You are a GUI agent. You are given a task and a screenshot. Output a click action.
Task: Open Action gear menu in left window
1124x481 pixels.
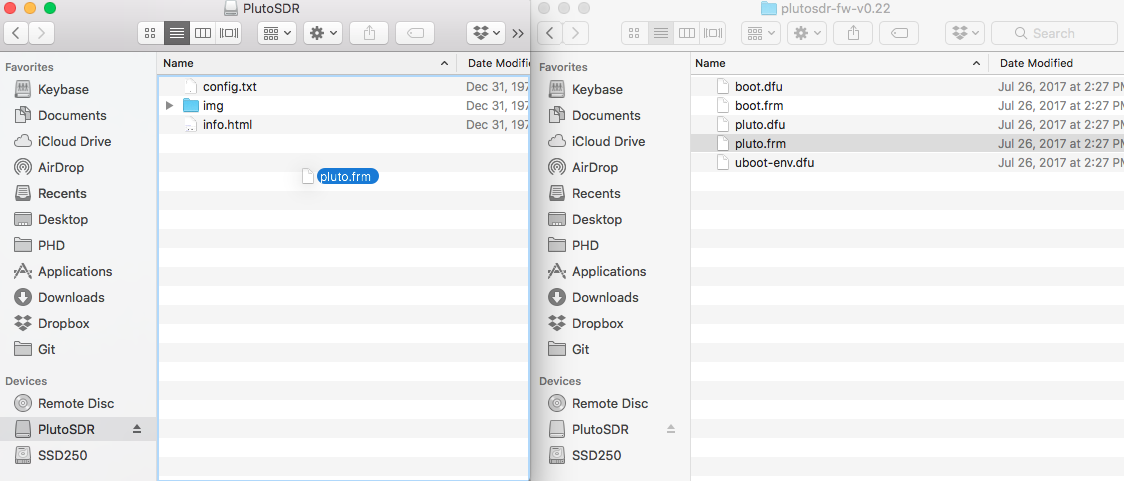point(324,33)
